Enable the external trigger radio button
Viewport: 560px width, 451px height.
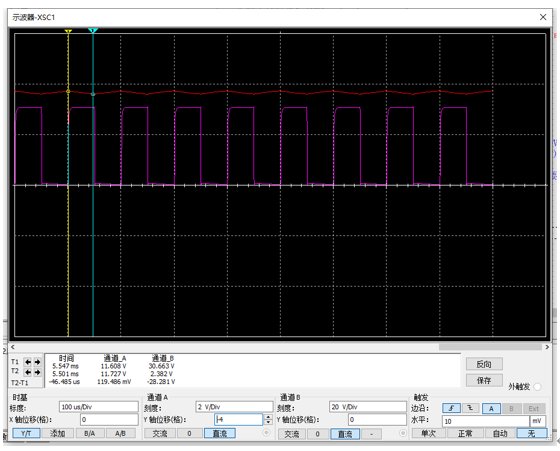537,387
